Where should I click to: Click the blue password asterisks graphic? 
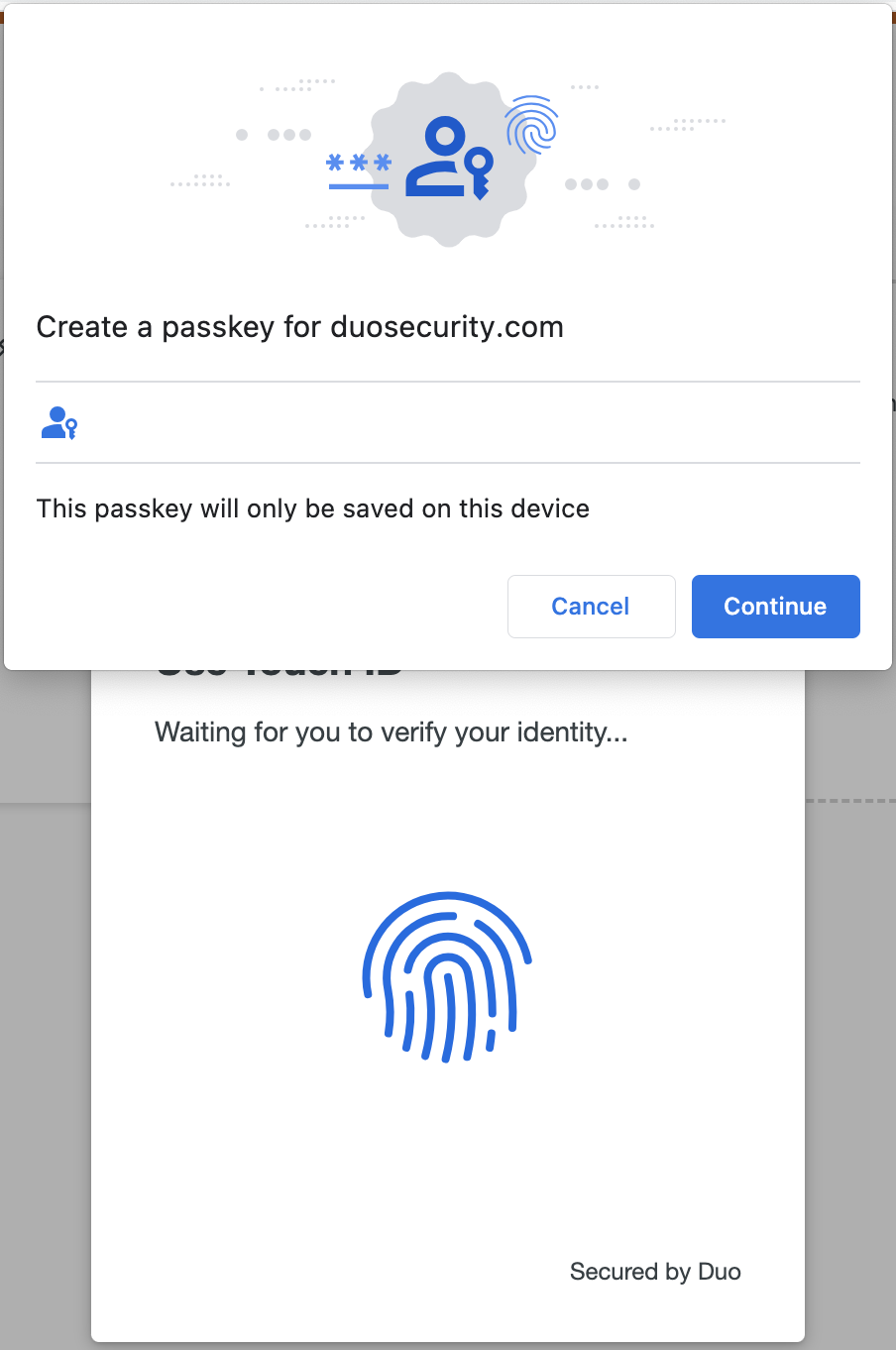[359, 165]
